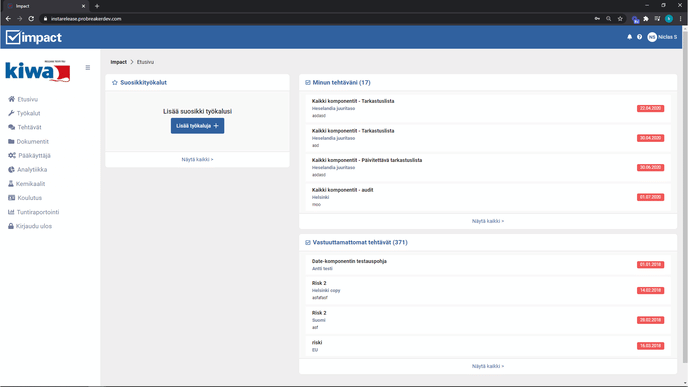Viewport: 688px width, 387px height.
Task: Click the 28.02.2018 due date badge
Action: pos(650,320)
